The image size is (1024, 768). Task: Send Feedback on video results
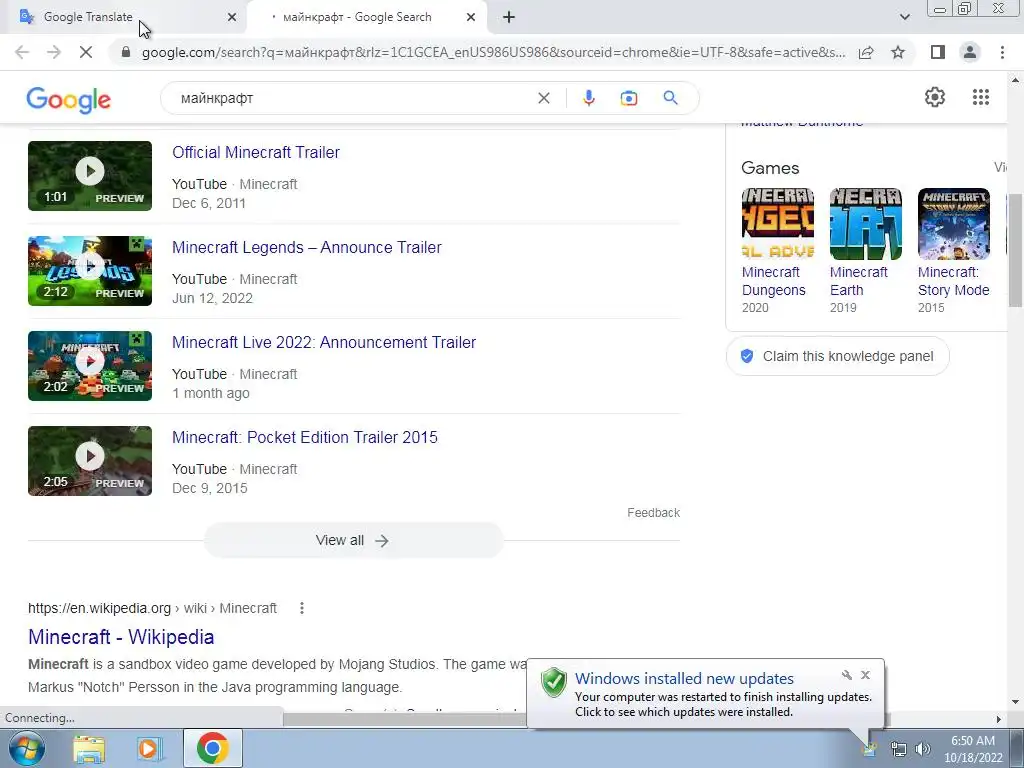pos(653,513)
